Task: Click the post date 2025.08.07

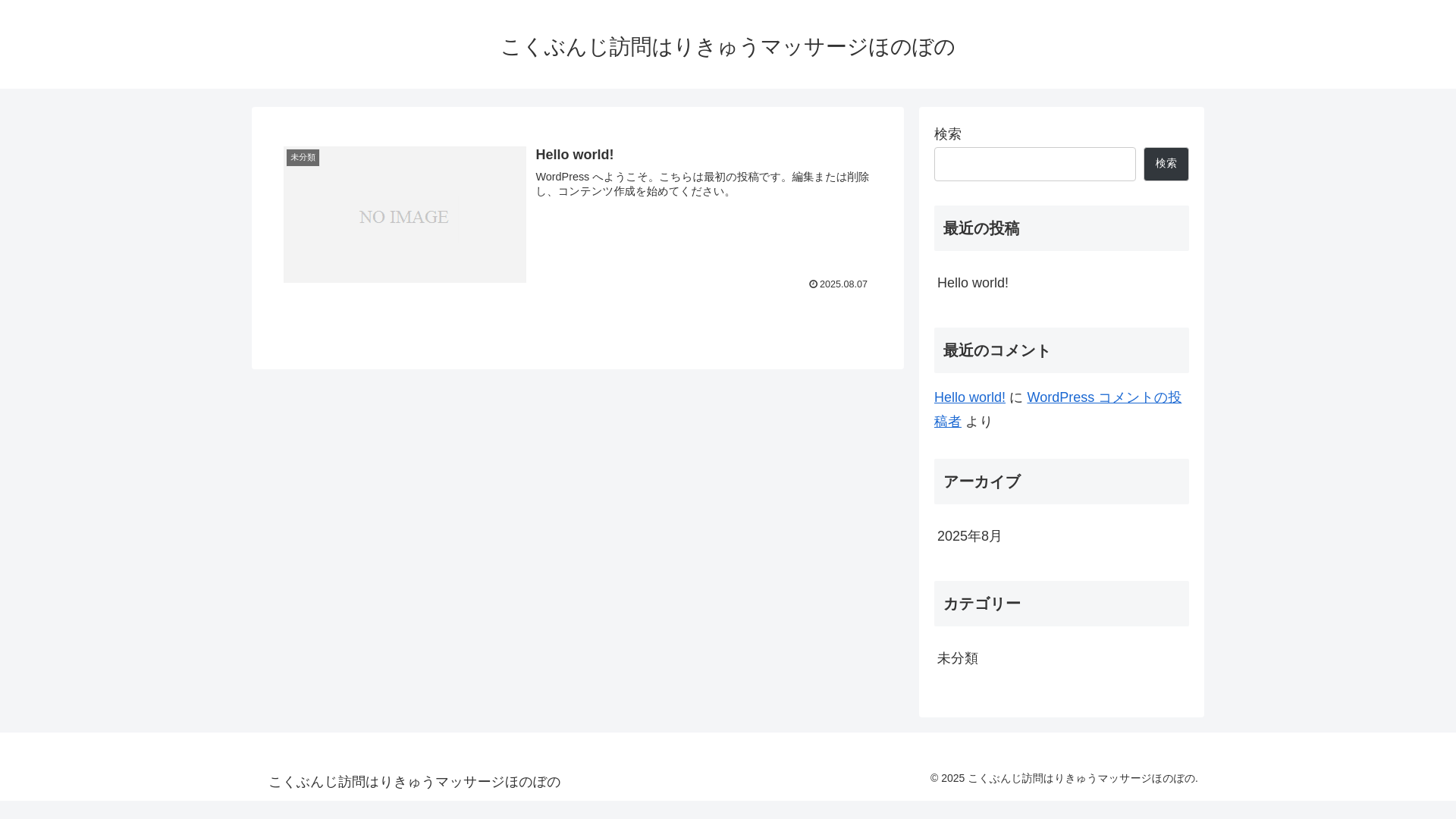Action: pos(843,284)
